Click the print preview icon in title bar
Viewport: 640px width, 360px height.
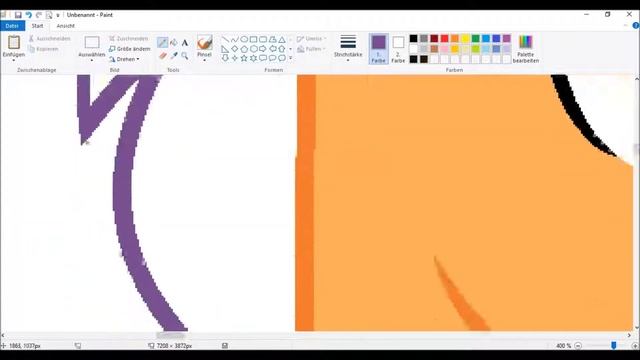click(x=49, y=15)
